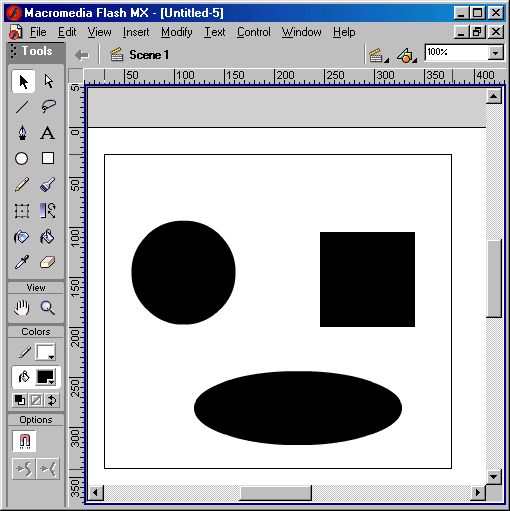Select the Oval tool

point(22,158)
